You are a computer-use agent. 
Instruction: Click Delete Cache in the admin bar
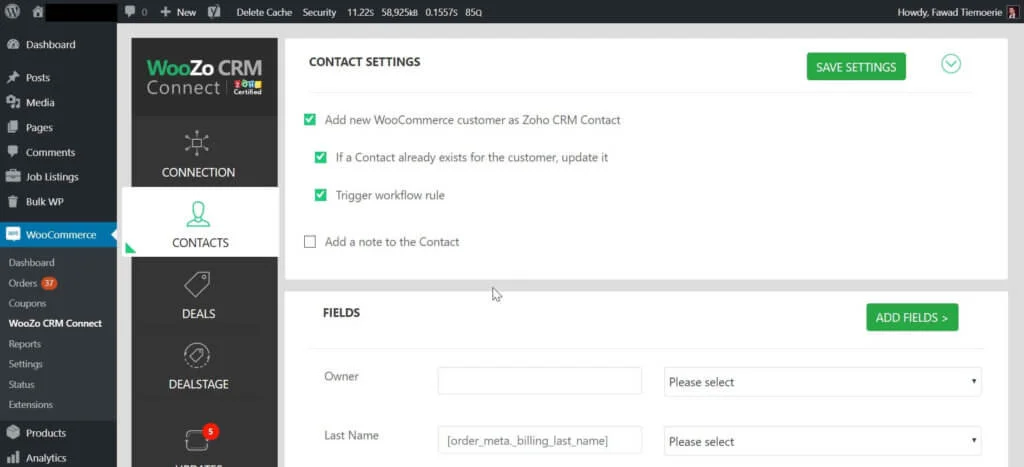click(264, 12)
